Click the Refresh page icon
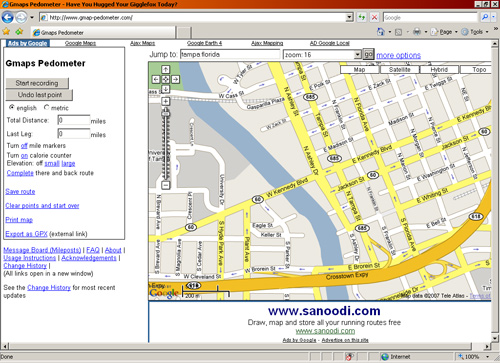Image resolution: width=500 pixels, height=363 pixels. point(361,17)
